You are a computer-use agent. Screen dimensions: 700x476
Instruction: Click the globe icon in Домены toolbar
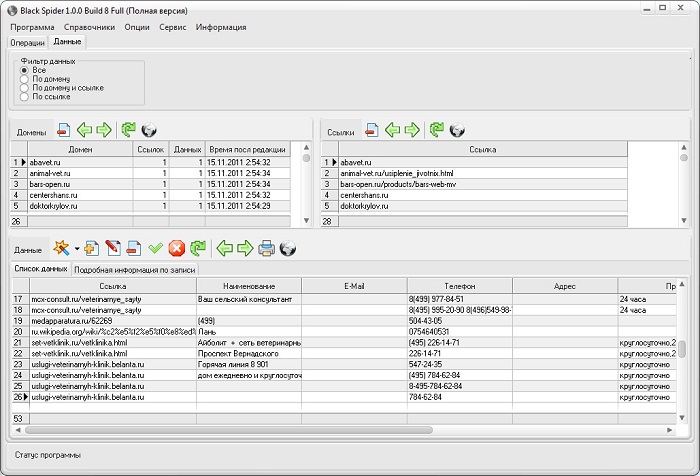[149, 130]
